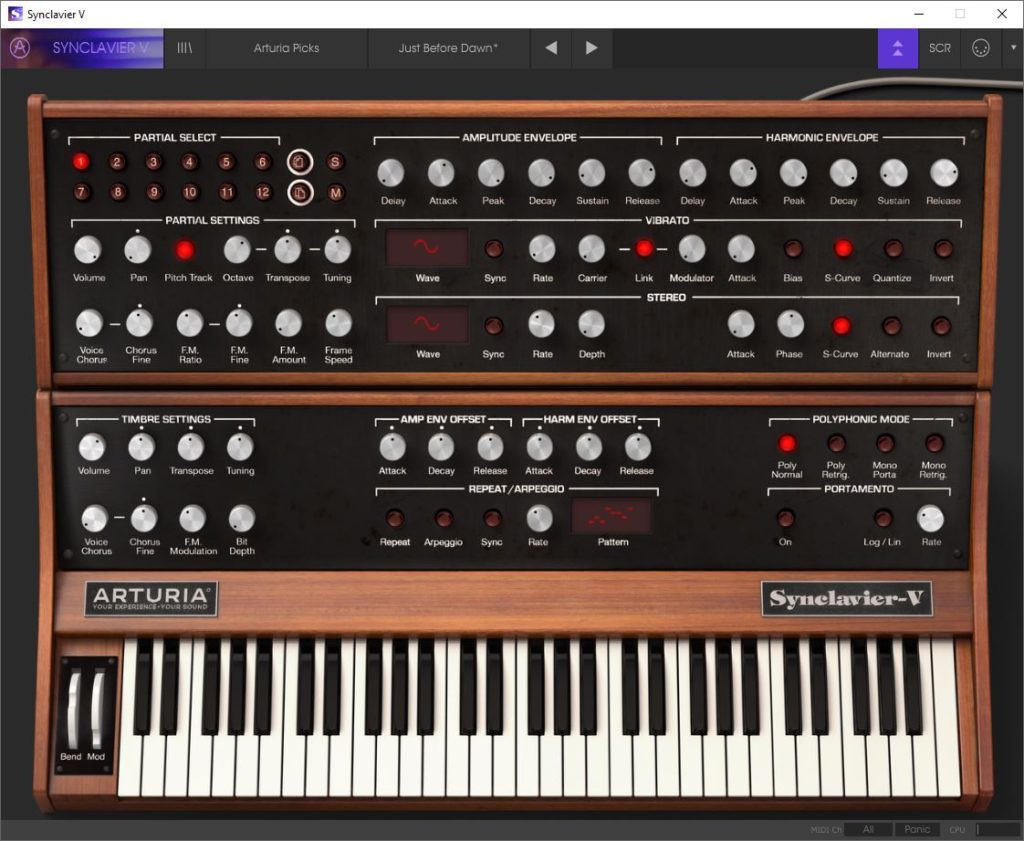Select Mono Retrig. polyphonic mode
Screen dimensions: 1024x841
(x=934, y=443)
